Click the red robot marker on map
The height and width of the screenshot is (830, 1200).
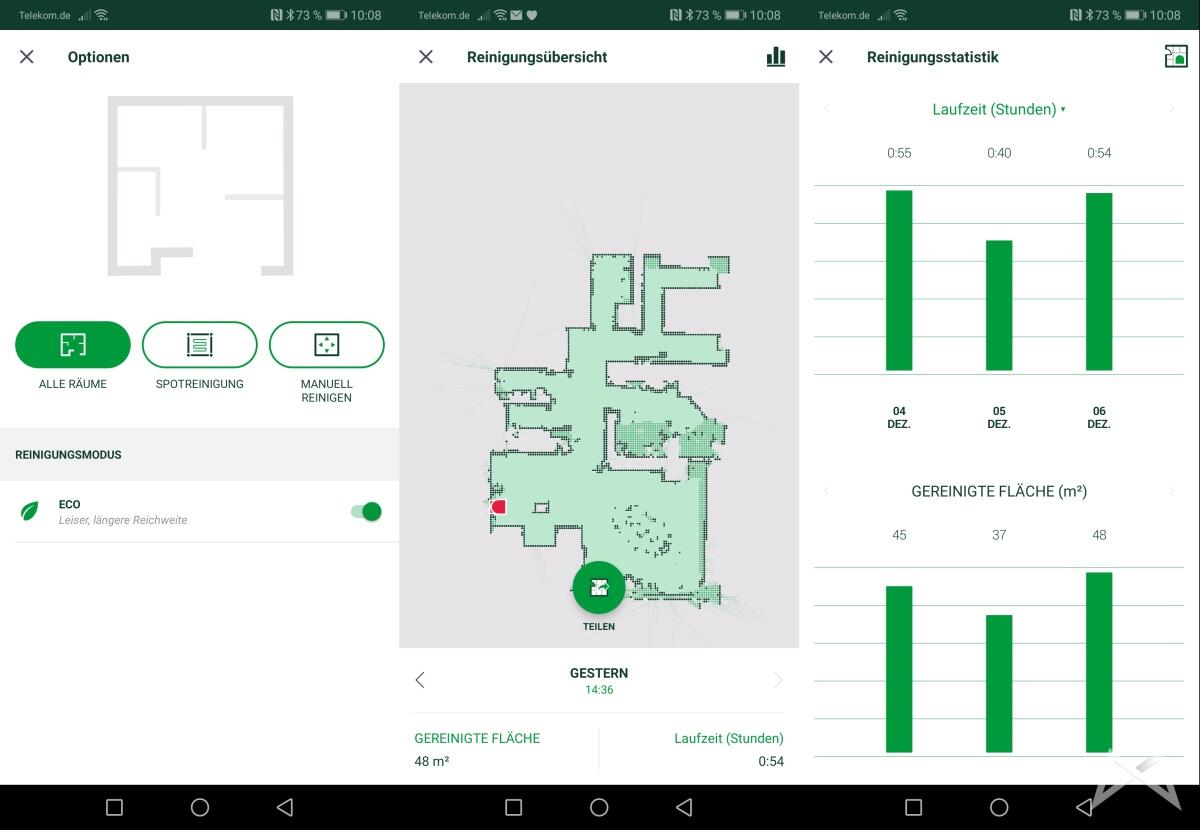pos(498,507)
